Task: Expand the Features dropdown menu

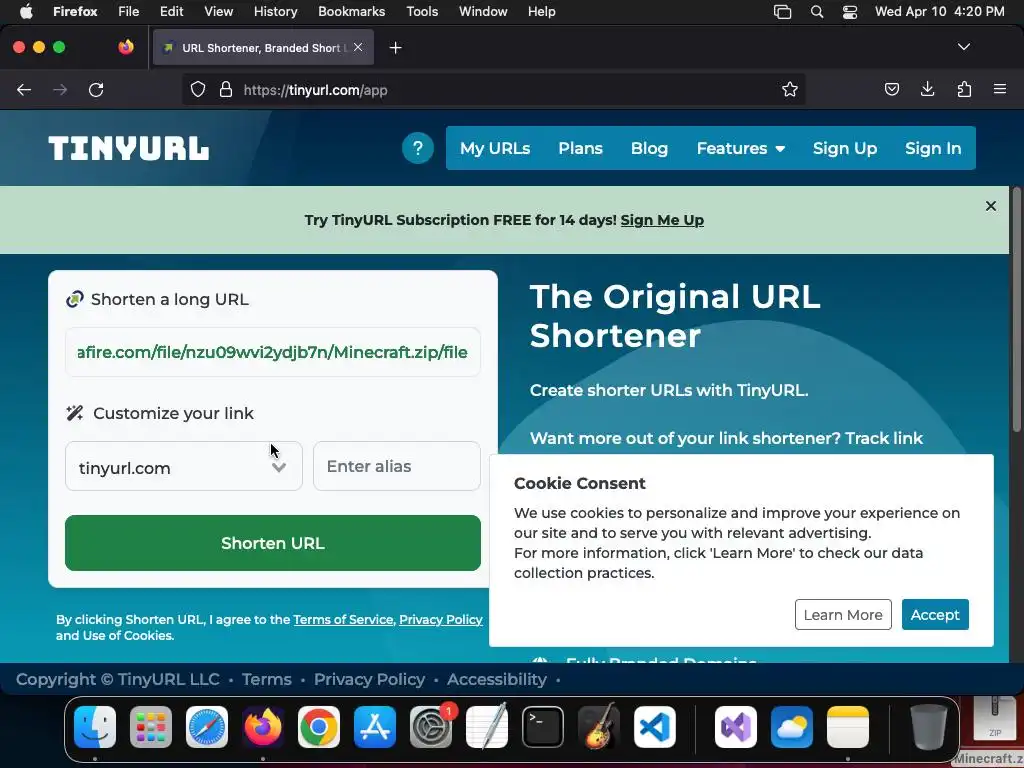Action: (x=741, y=148)
